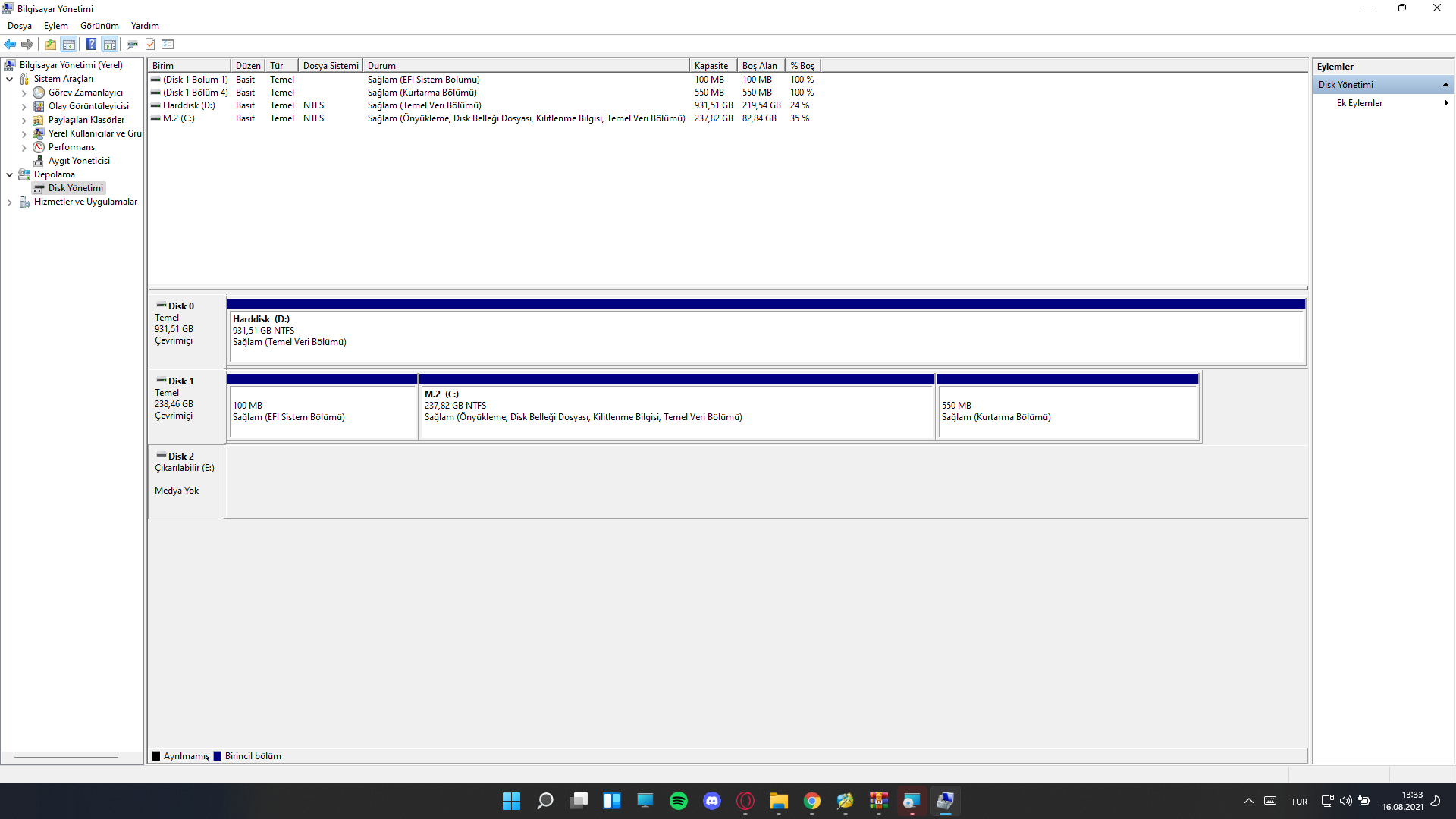The width and height of the screenshot is (1456, 819).
Task: Click the blue Birincil bölüm legend swatch
Action: pyautogui.click(x=218, y=756)
